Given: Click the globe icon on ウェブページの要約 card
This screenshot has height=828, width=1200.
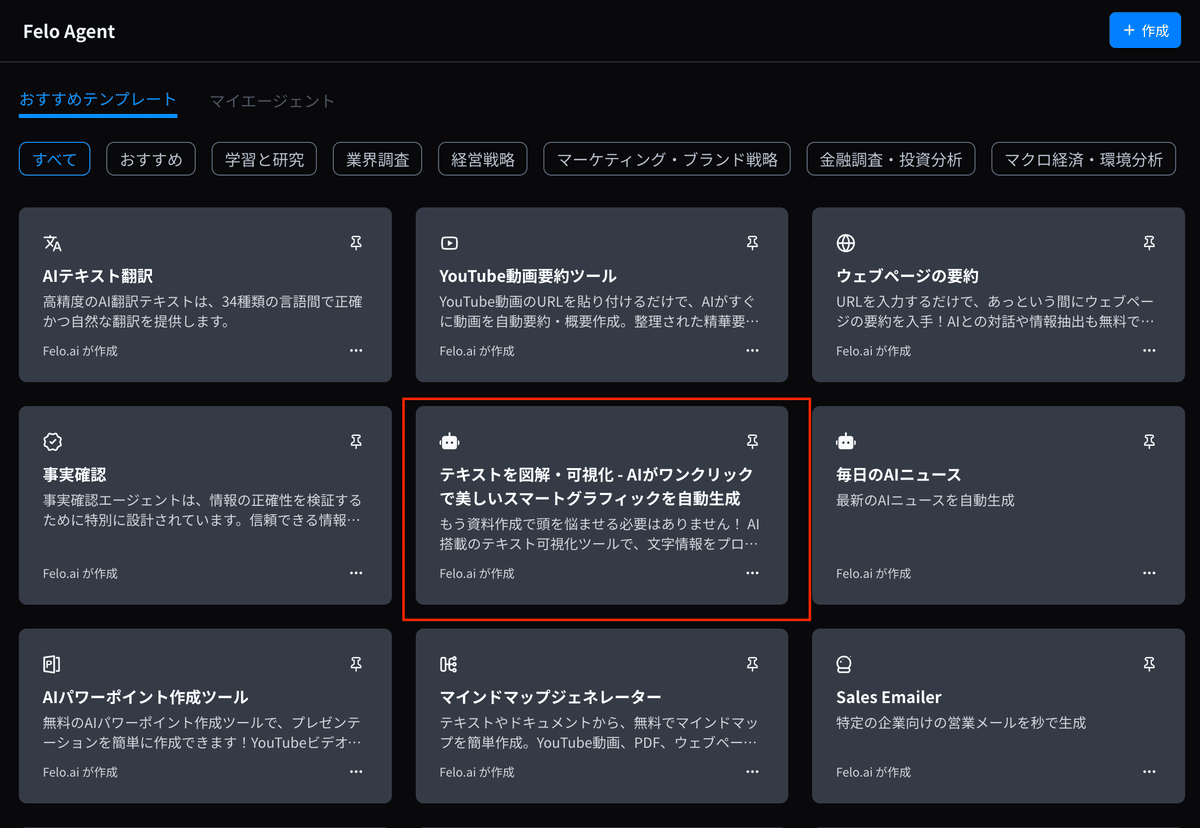Looking at the screenshot, I should [x=846, y=242].
